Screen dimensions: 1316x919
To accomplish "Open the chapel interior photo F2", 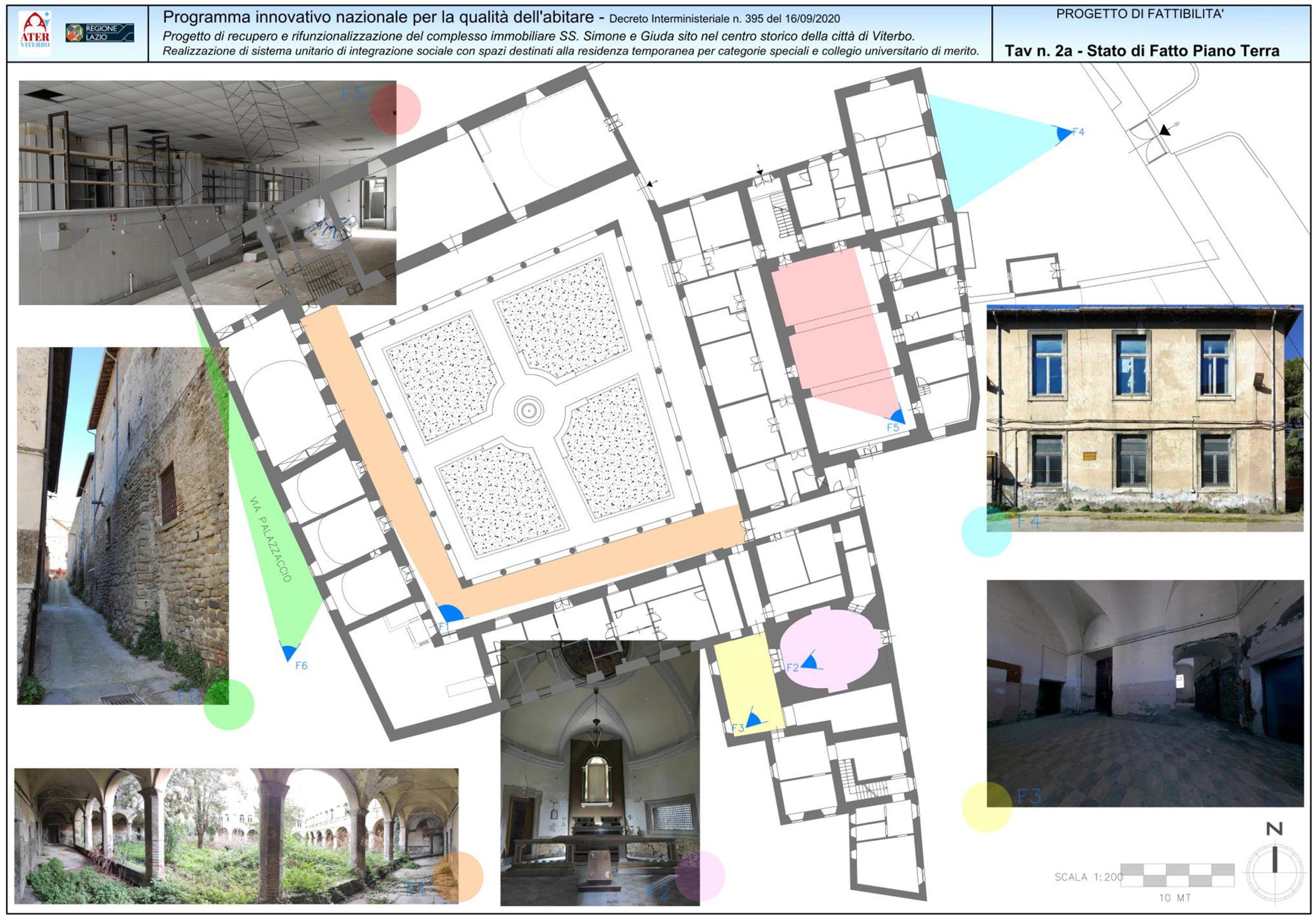I will pos(600,772).
